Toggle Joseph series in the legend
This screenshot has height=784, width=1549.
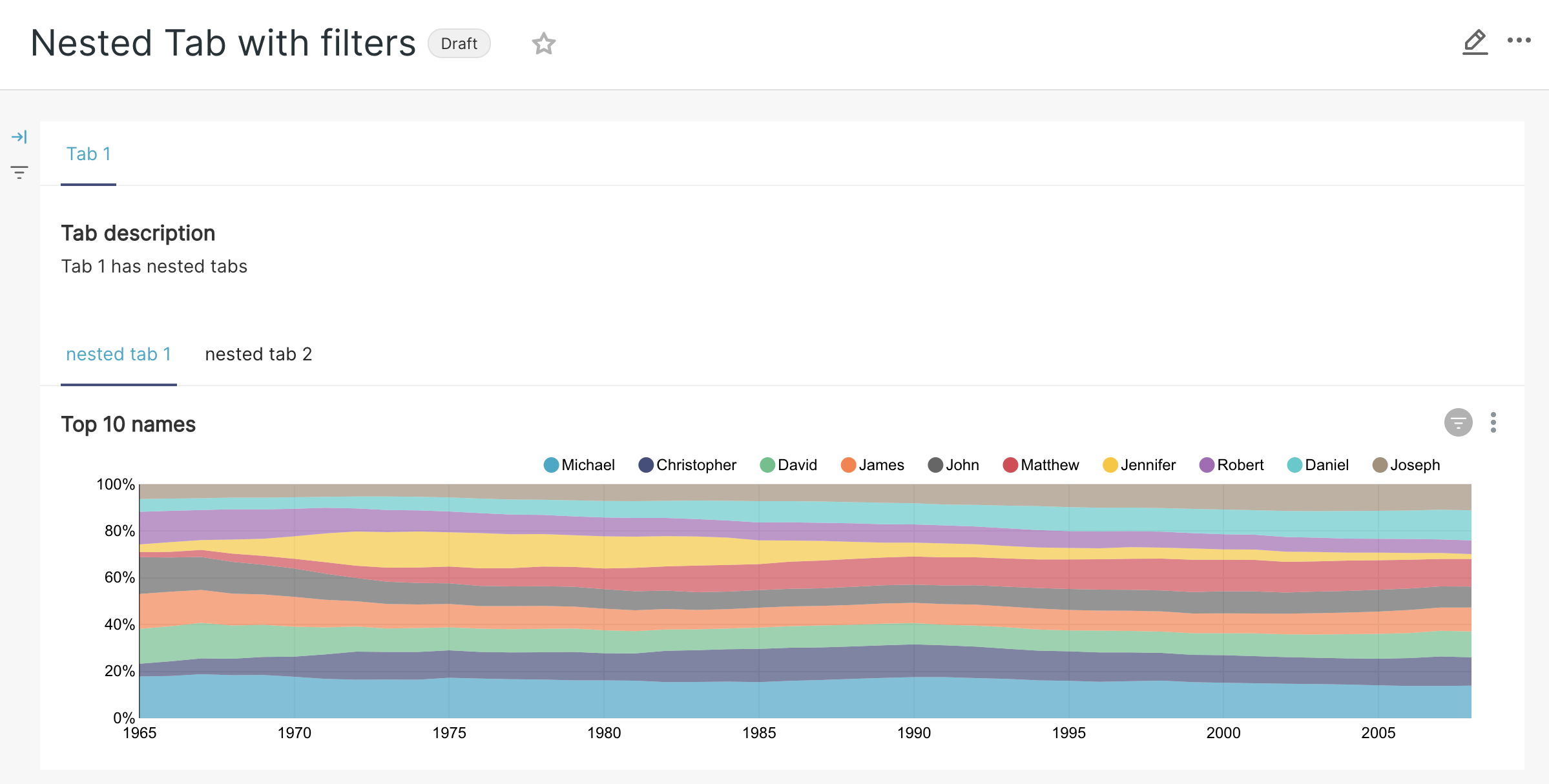(x=1406, y=465)
